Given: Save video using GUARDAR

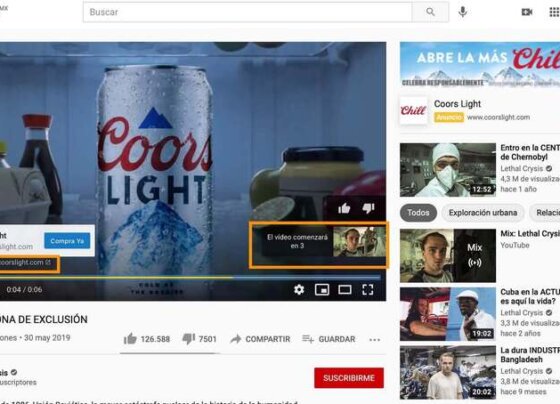Looking at the screenshot, I should pyautogui.click(x=329, y=339).
